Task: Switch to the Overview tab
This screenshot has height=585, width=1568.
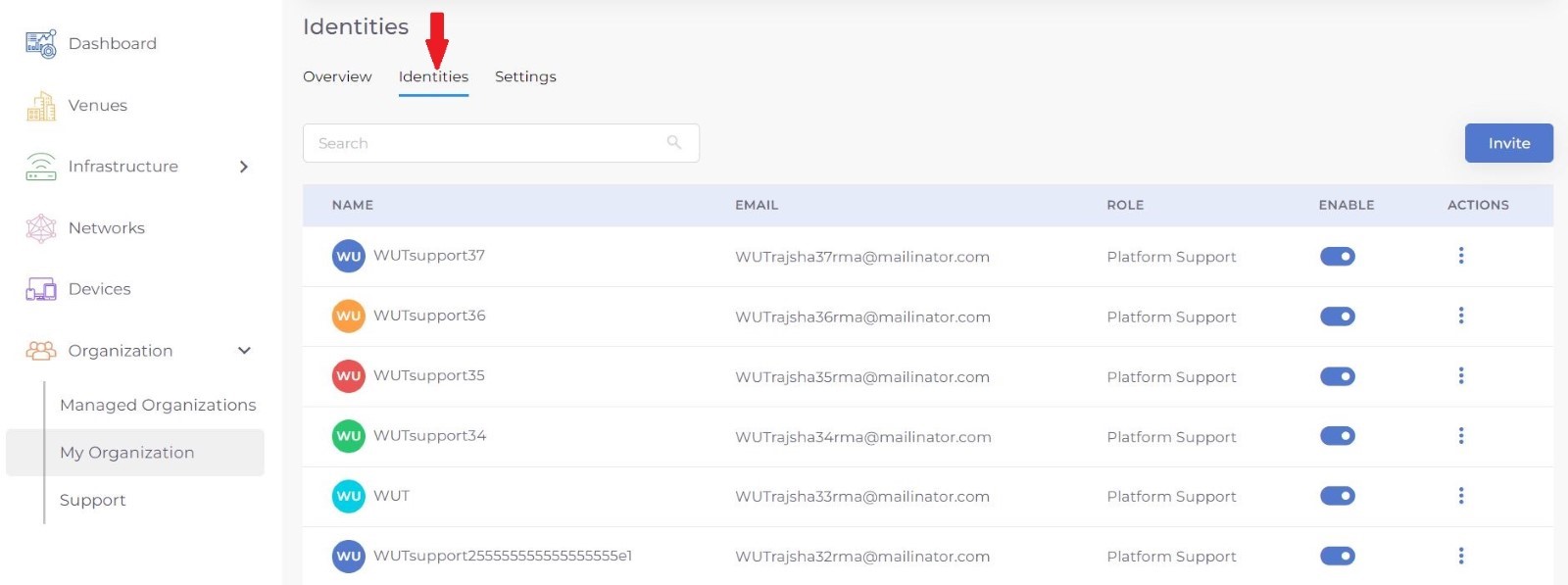Action: (337, 76)
